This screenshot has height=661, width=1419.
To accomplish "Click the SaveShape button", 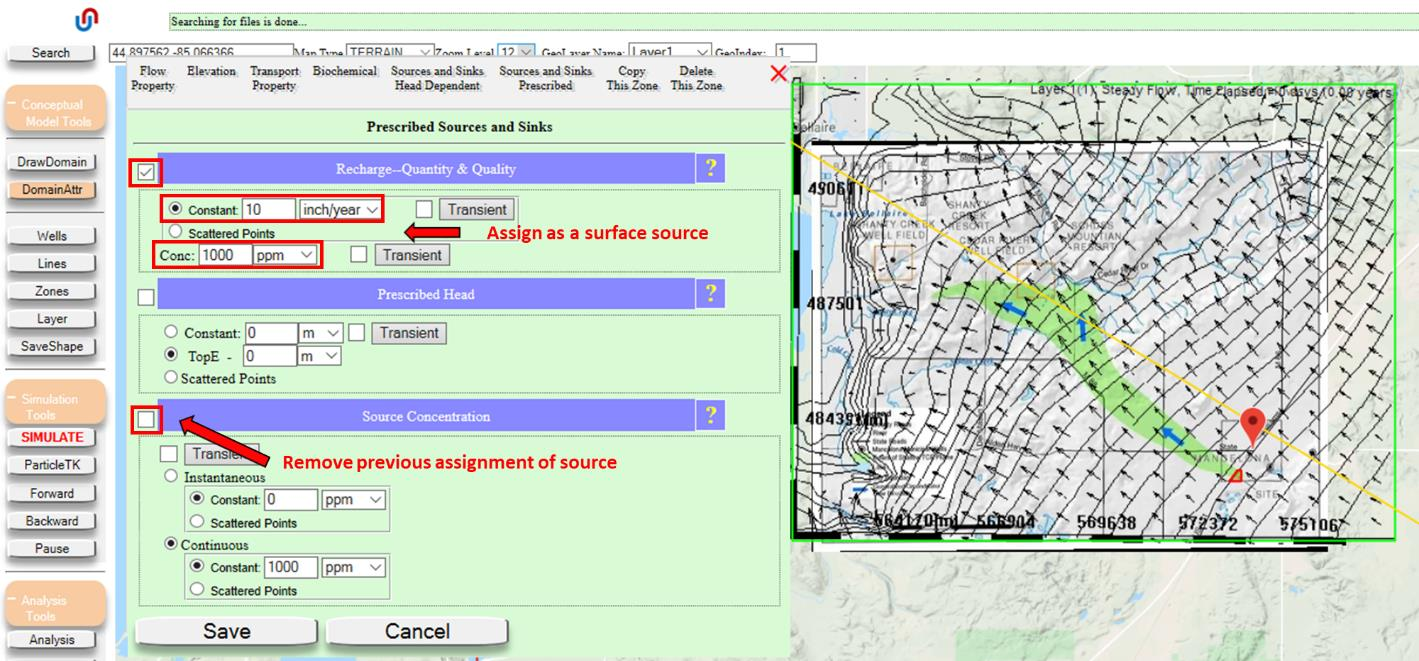I will tap(52, 347).
